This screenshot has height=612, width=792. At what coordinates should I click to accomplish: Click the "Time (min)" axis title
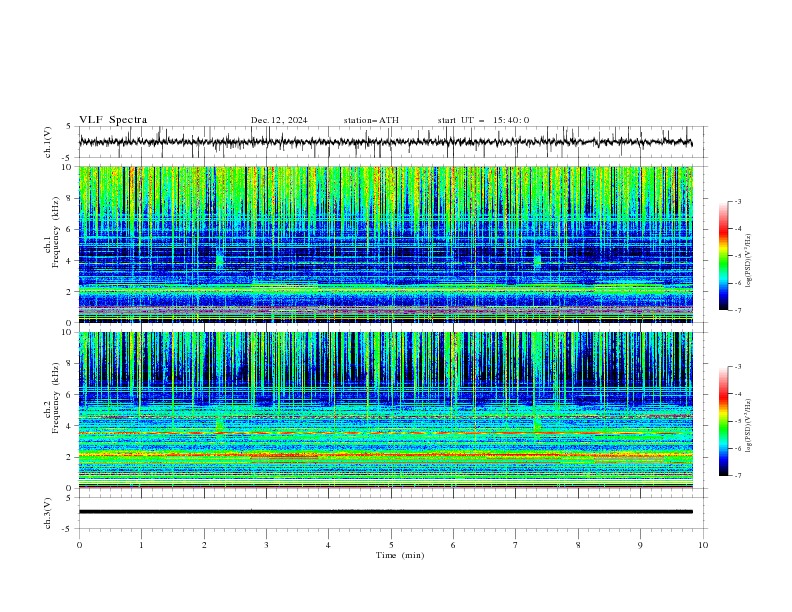[x=400, y=555]
